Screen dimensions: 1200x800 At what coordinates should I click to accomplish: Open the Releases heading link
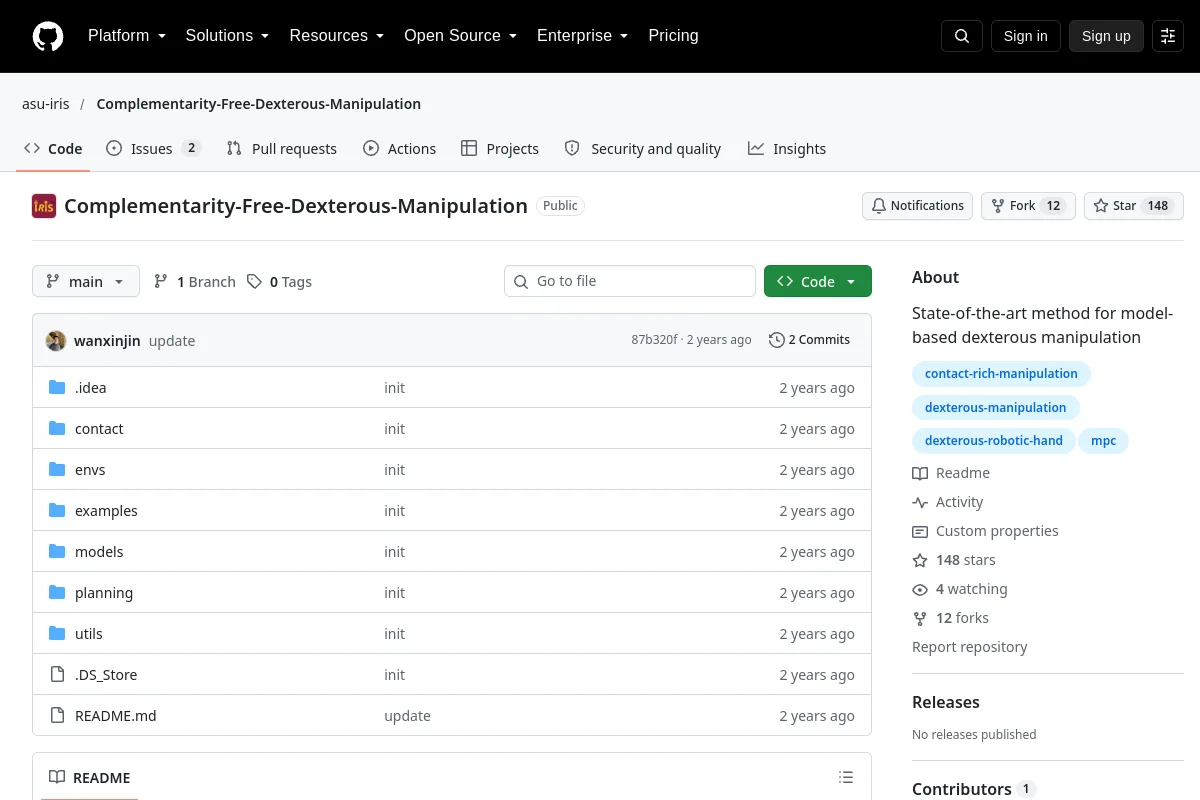pyautogui.click(x=946, y=702)
